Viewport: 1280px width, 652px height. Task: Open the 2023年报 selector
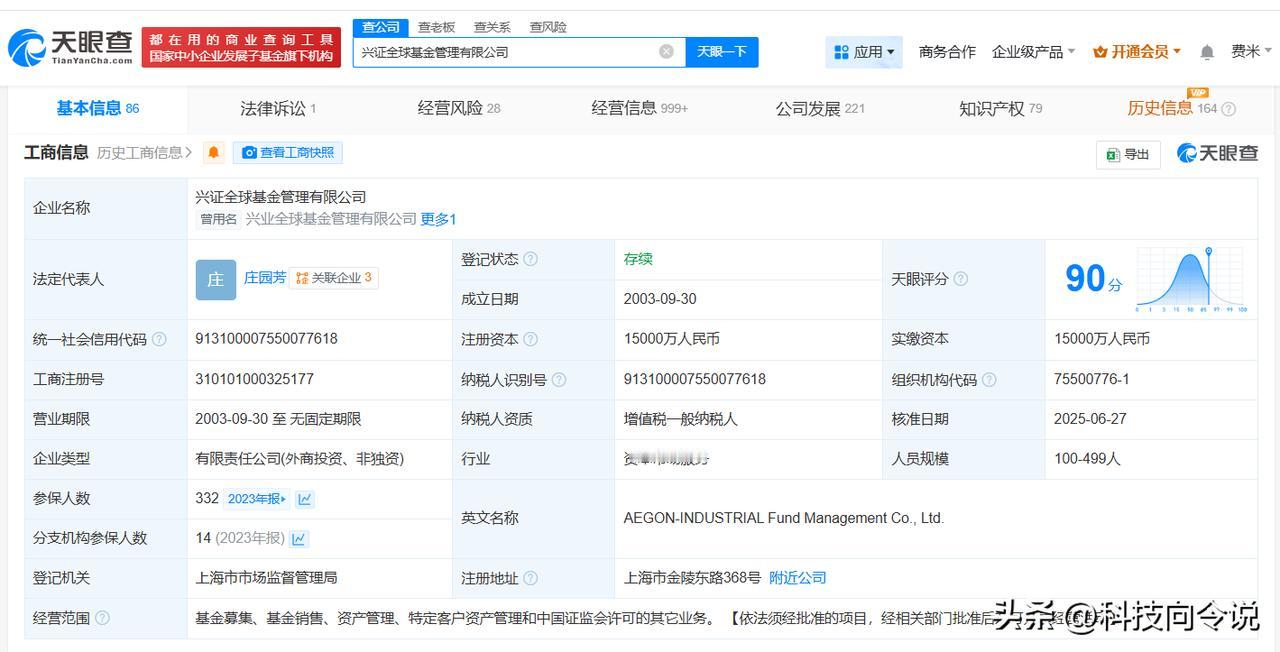(257, 499)
